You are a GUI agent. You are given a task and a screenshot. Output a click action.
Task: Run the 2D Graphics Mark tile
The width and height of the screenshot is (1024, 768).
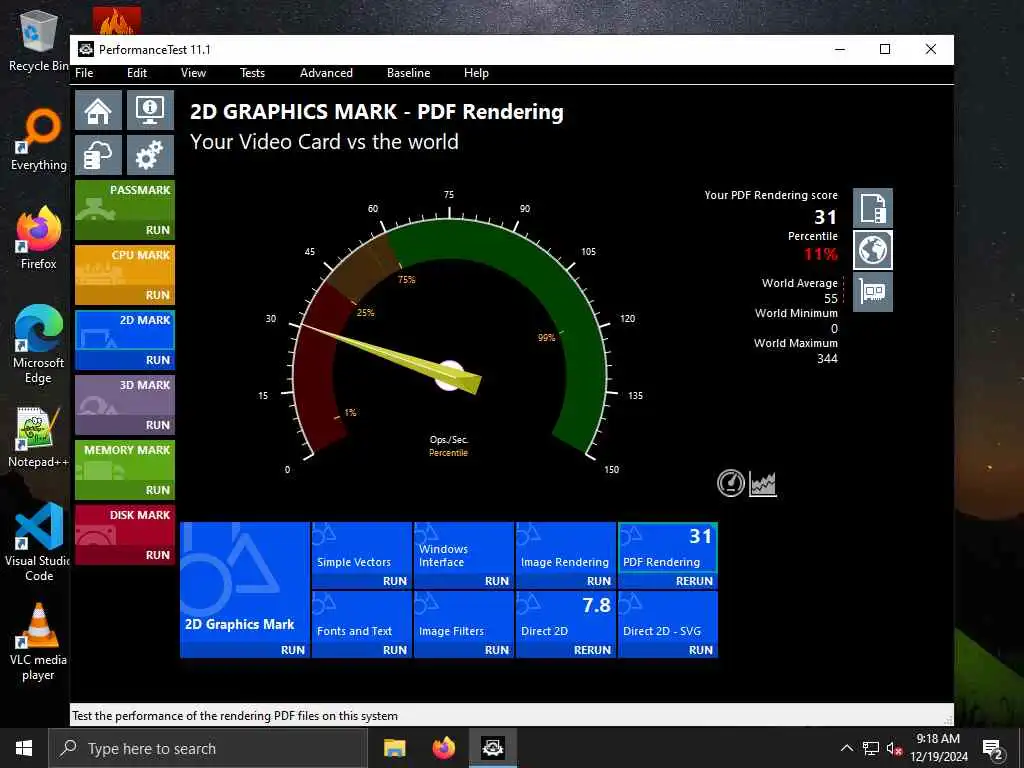245,590
